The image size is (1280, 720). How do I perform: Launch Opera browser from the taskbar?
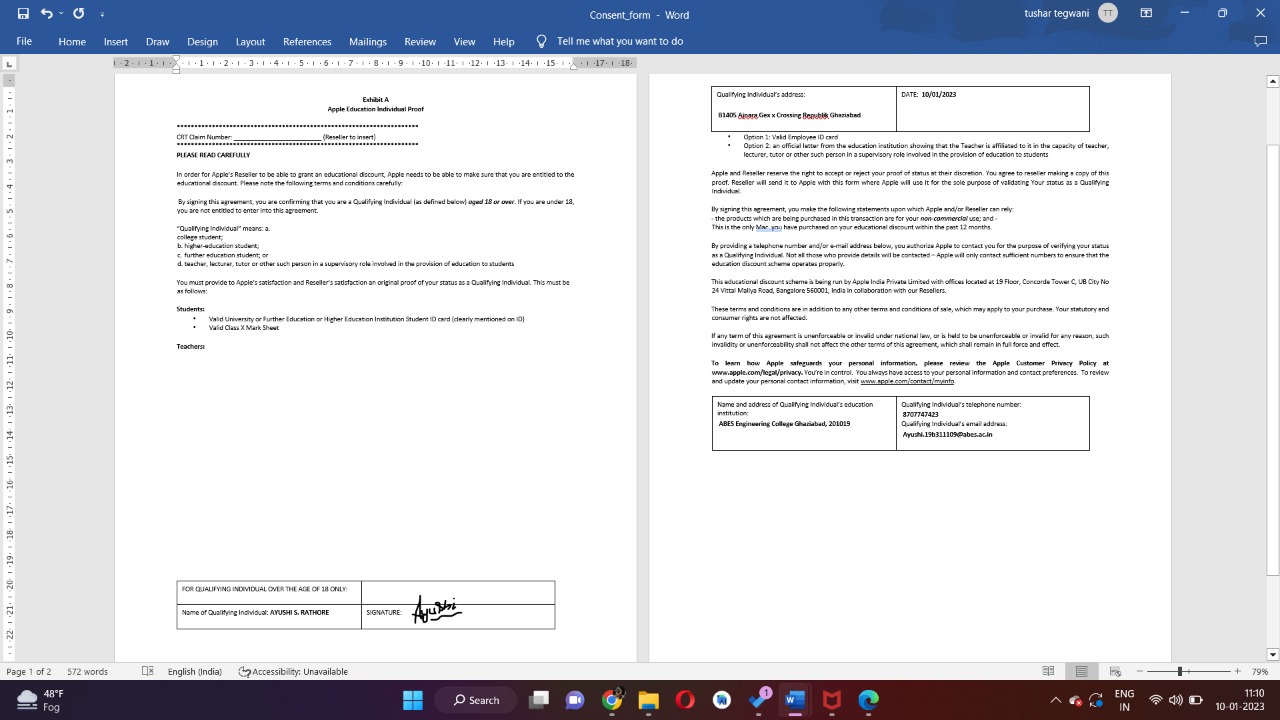685,700
